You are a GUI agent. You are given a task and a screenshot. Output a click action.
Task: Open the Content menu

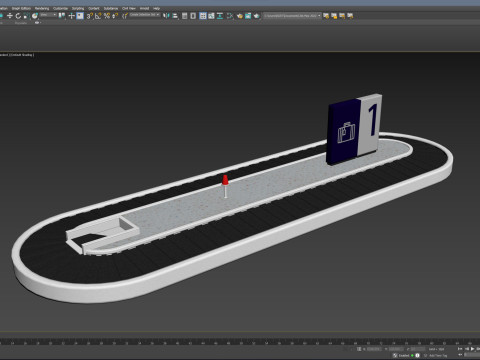(x=94, y=8)
